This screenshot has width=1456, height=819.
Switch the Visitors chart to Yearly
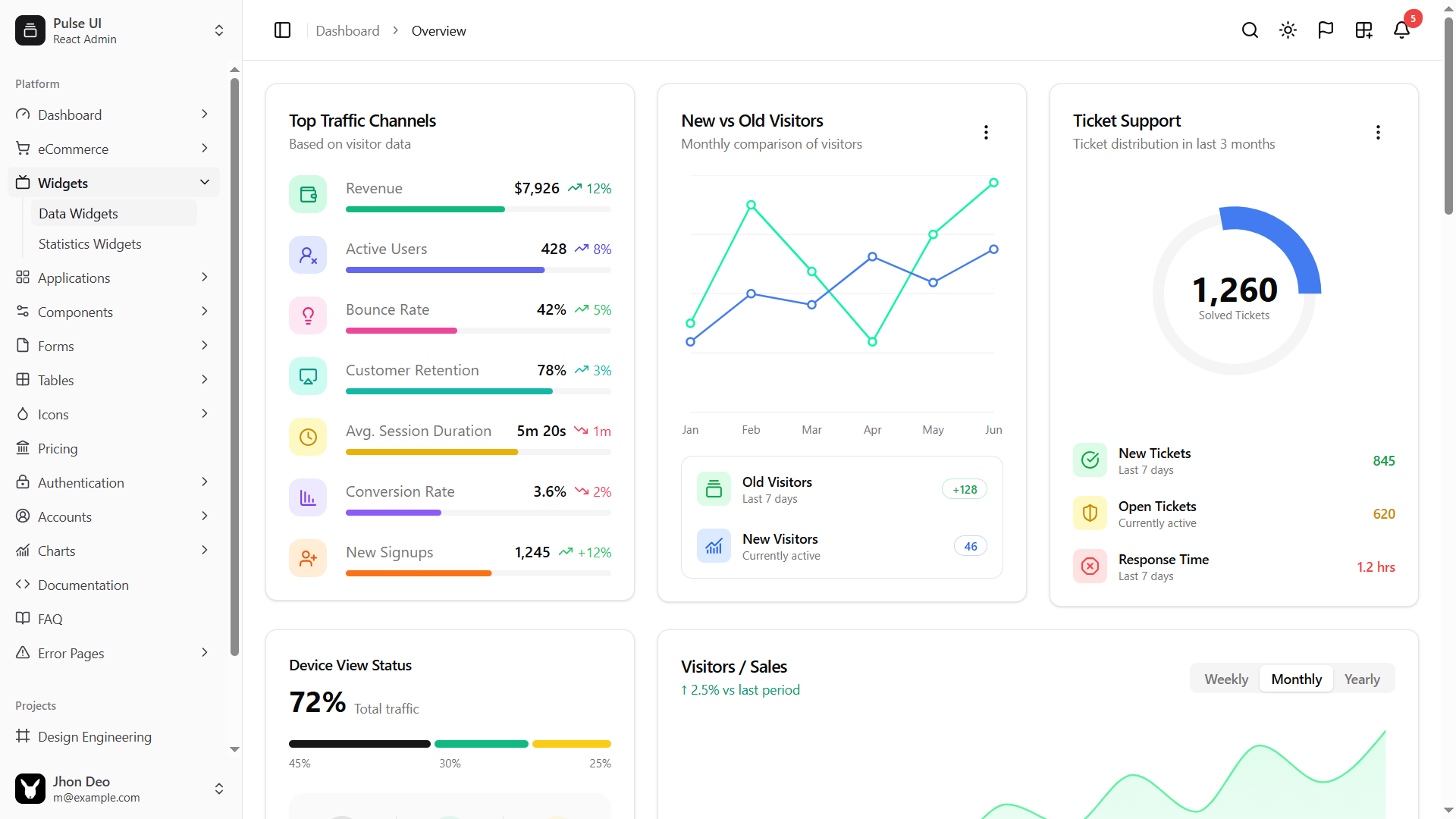[x=1361, y=679]
